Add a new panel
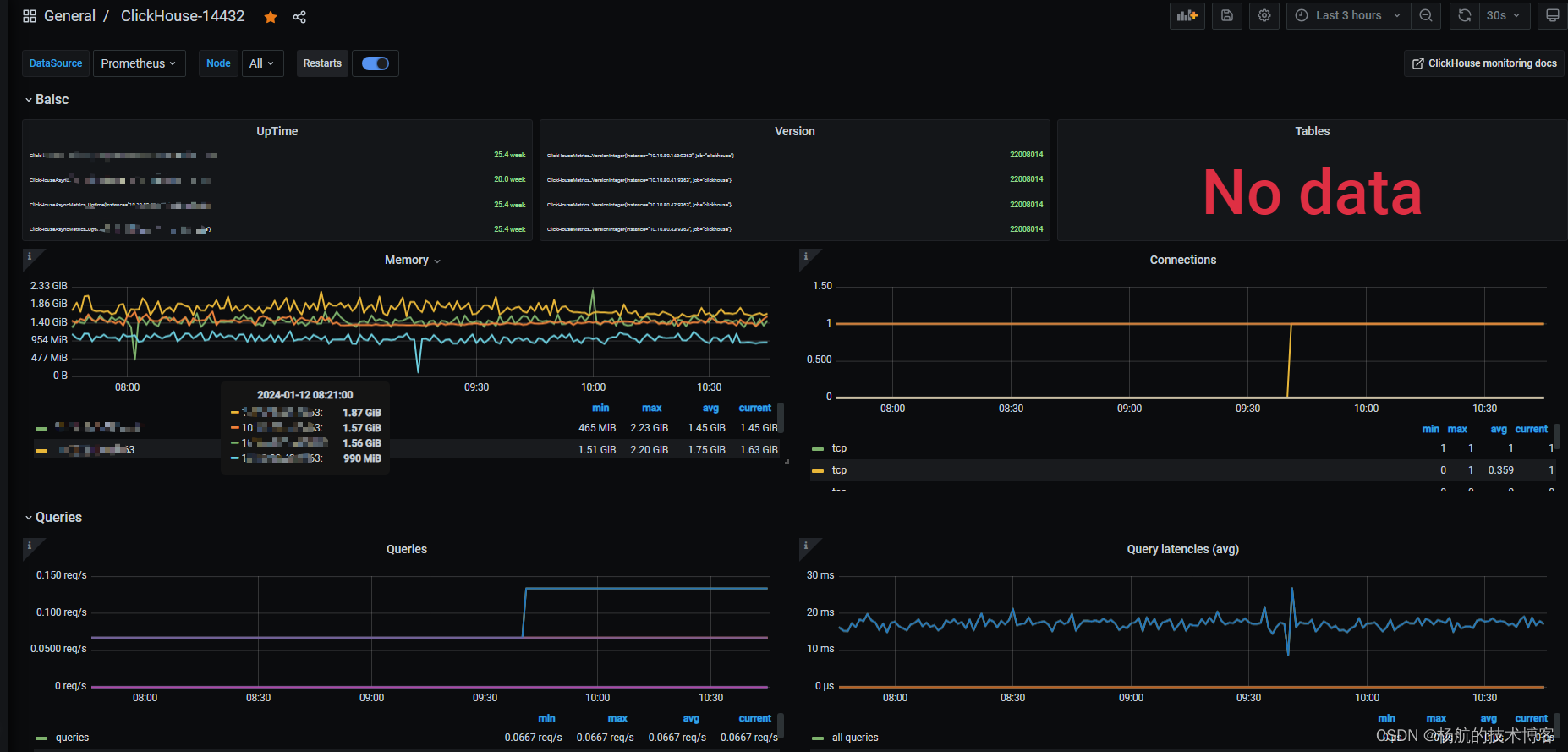This screenshot has height=752, width=1568. 1187,15
